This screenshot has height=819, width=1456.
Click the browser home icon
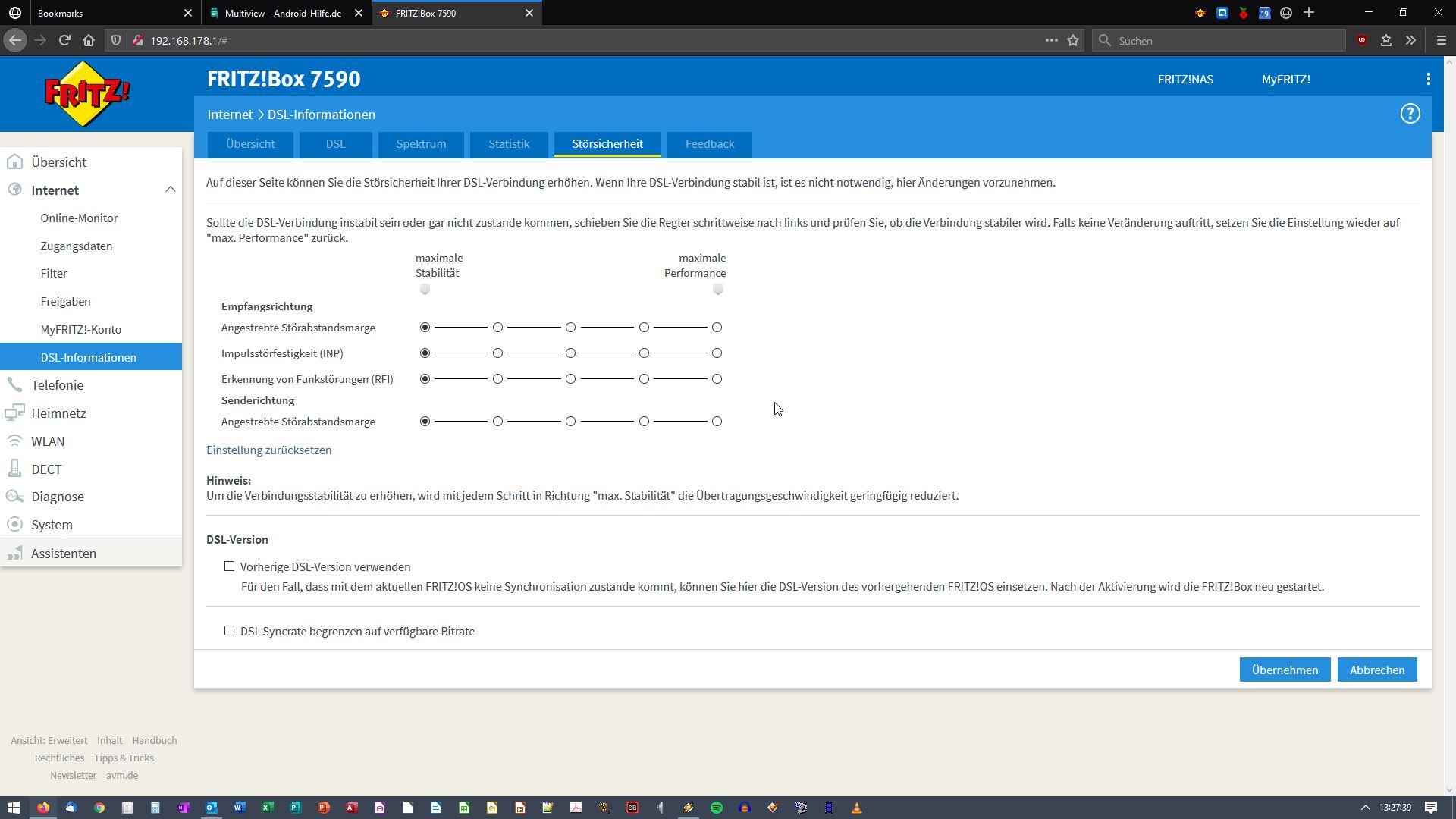point(89,40)
